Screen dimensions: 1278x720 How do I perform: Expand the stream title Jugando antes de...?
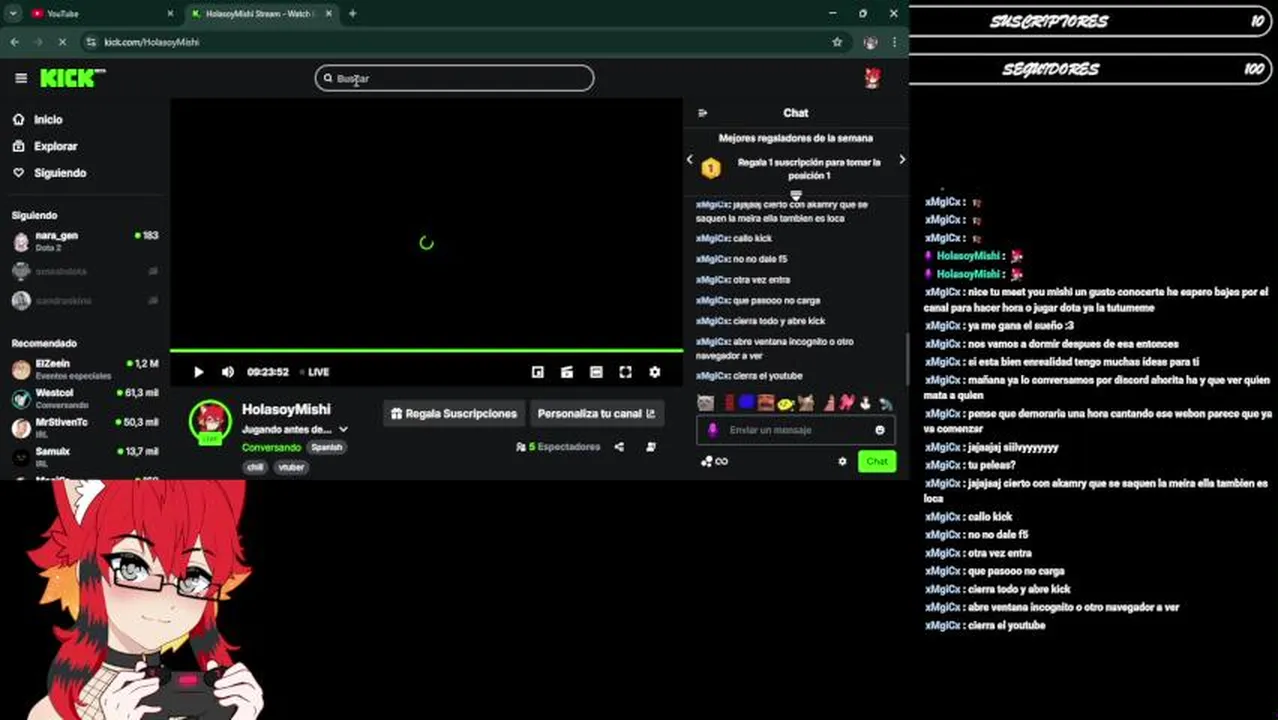pos(343,429)
